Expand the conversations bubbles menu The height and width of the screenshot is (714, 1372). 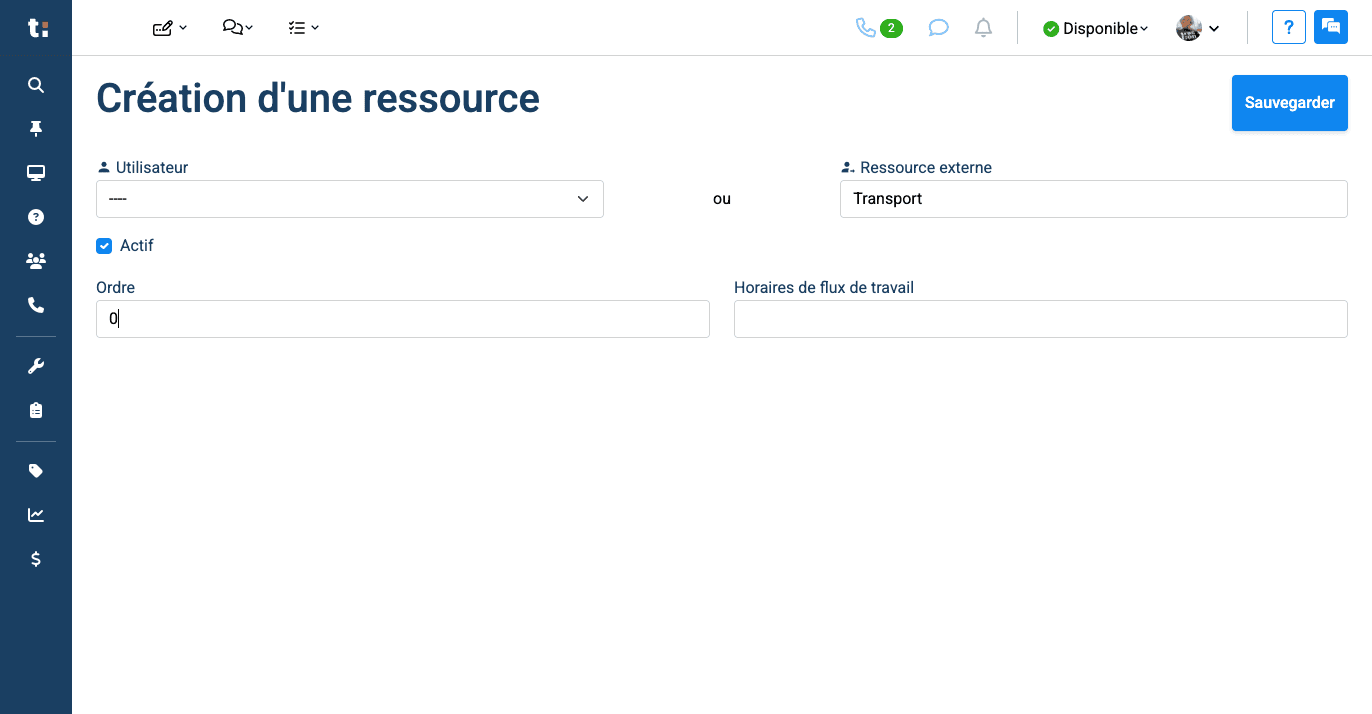(238, 28)
